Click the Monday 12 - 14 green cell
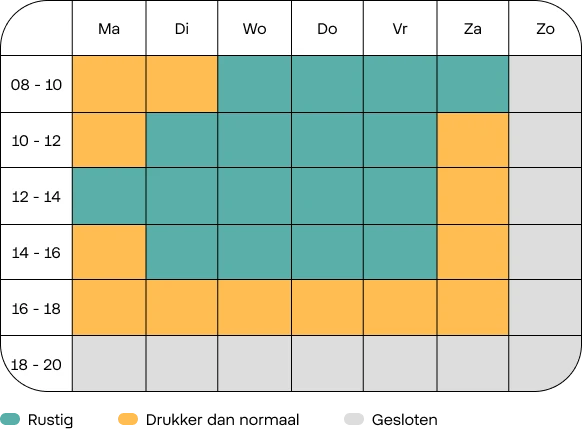The height and width of the screenshot is (431, 582). pyautogui.click(x=109, y=196)
